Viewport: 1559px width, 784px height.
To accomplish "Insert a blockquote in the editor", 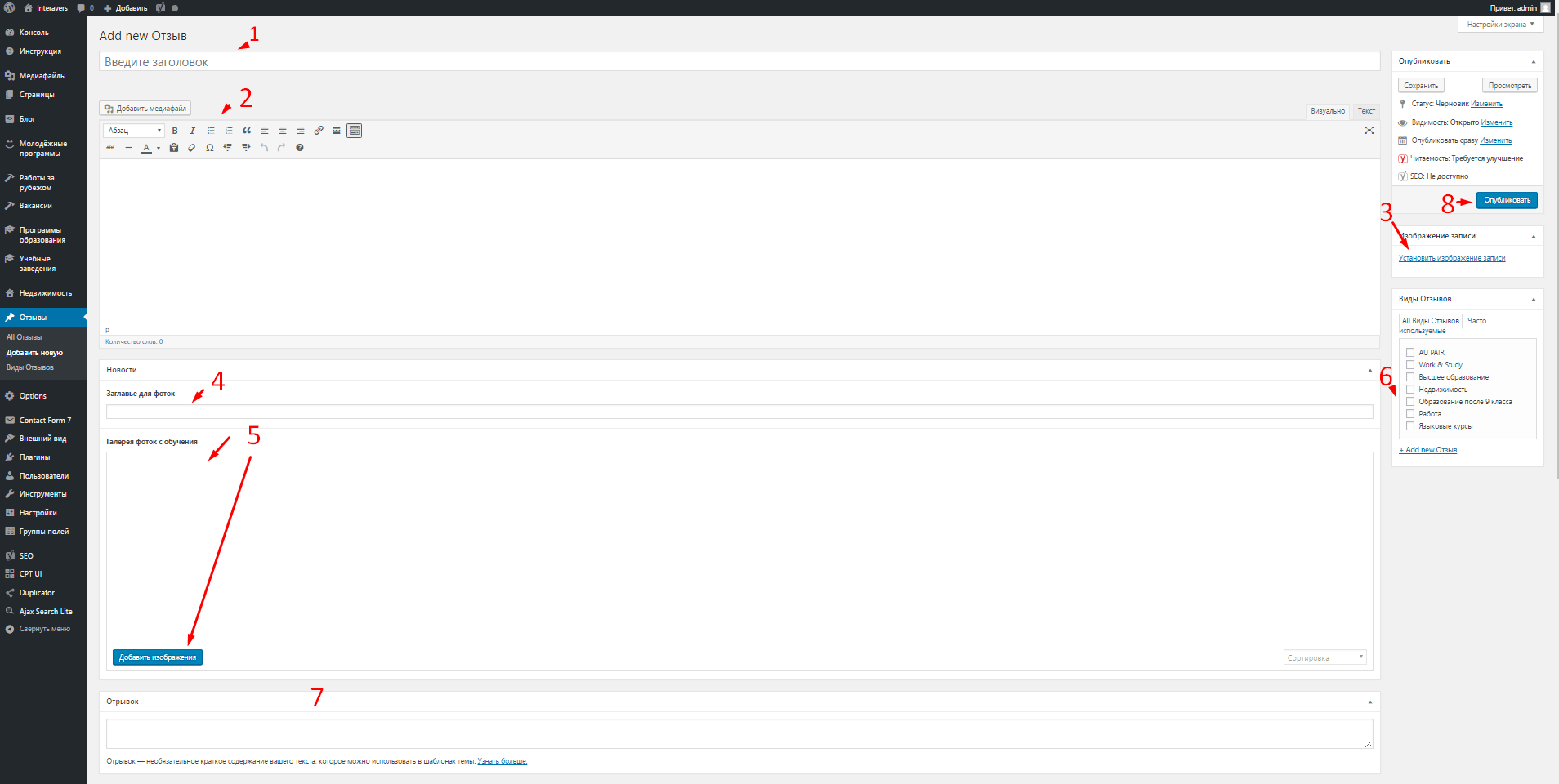I will pyautogui.click(x=247, y=131).
